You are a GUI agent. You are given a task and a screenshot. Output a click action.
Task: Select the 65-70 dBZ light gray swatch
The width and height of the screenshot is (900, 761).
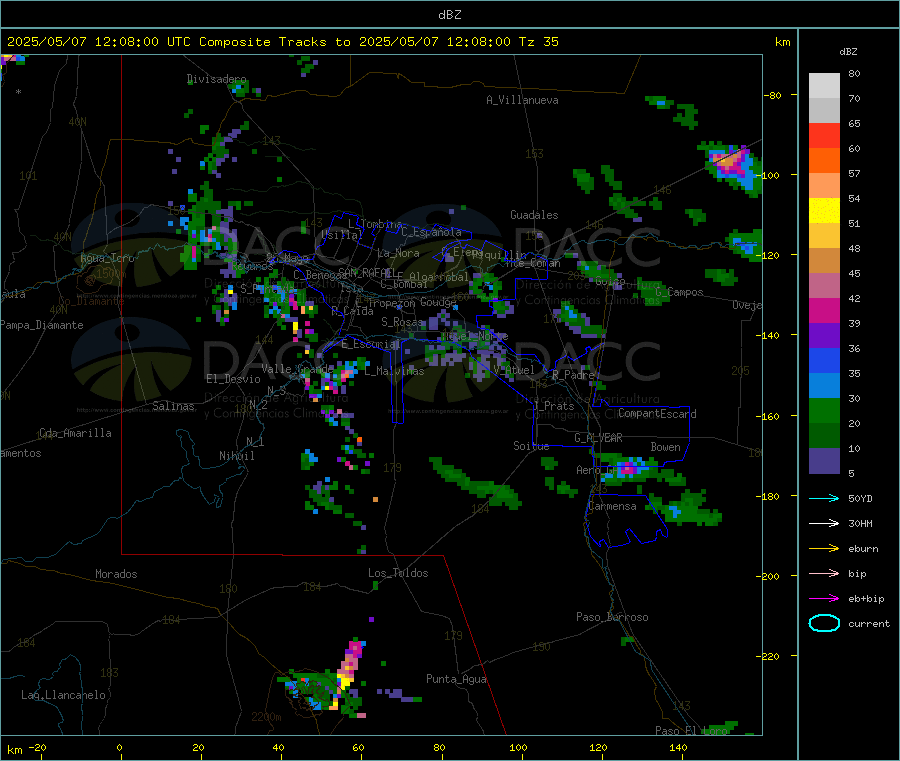coord(824,110)
